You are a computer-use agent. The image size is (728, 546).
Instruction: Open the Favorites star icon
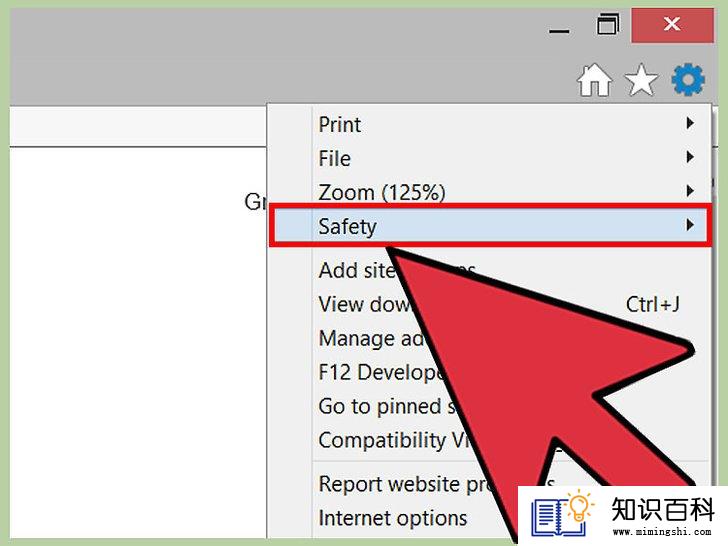pyautogui.click(x=641, y=80)
